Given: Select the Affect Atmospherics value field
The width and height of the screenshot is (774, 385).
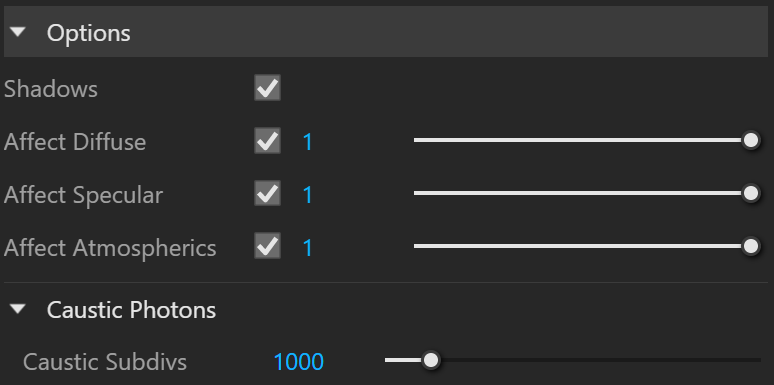Looking at the screenshot, I should click(308, 247).
